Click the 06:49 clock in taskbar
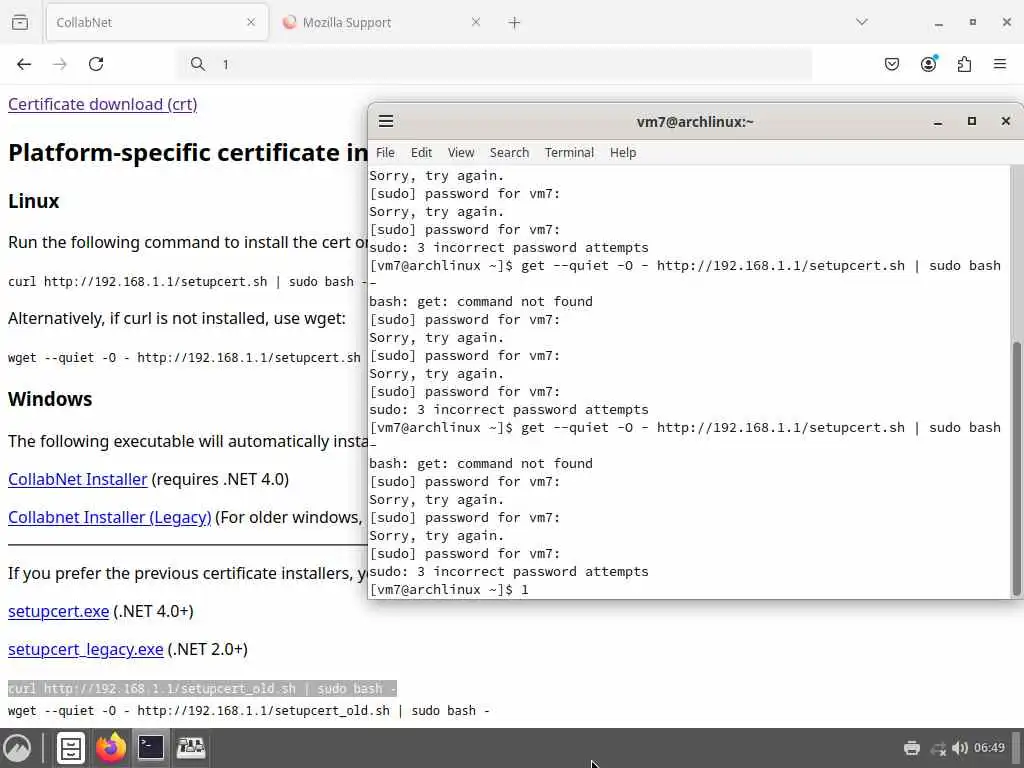Viewport: 1024px width, 768px height. [989, 748]
